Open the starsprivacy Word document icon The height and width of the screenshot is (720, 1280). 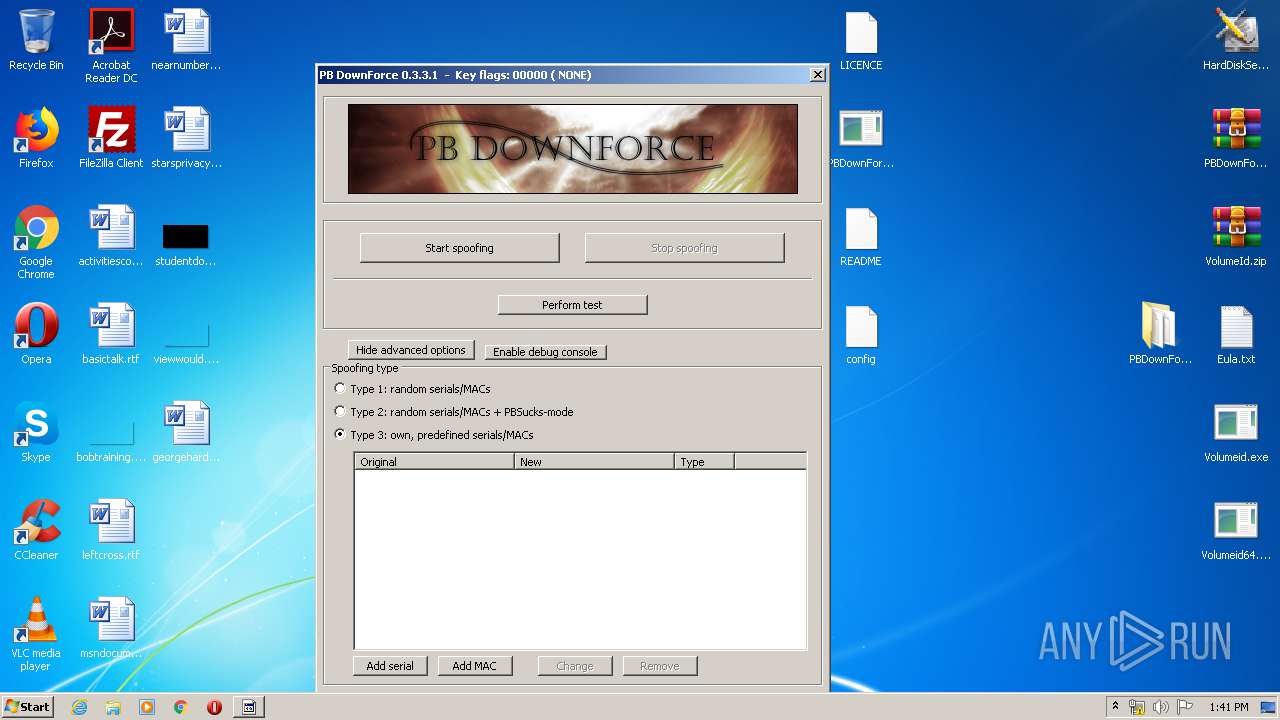point(186,138)
